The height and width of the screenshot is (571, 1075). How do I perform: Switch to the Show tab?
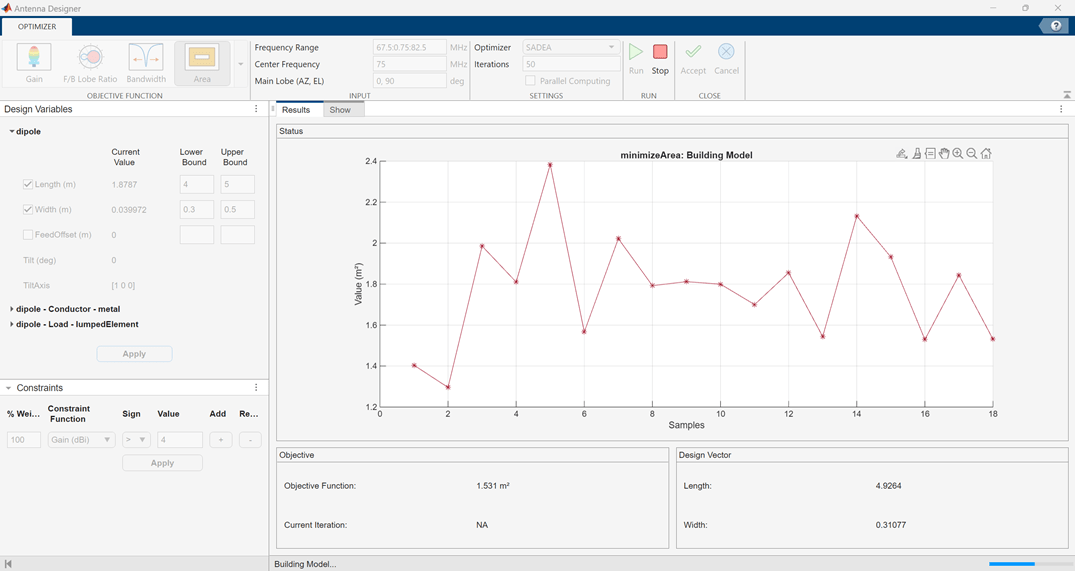point(340,110)
